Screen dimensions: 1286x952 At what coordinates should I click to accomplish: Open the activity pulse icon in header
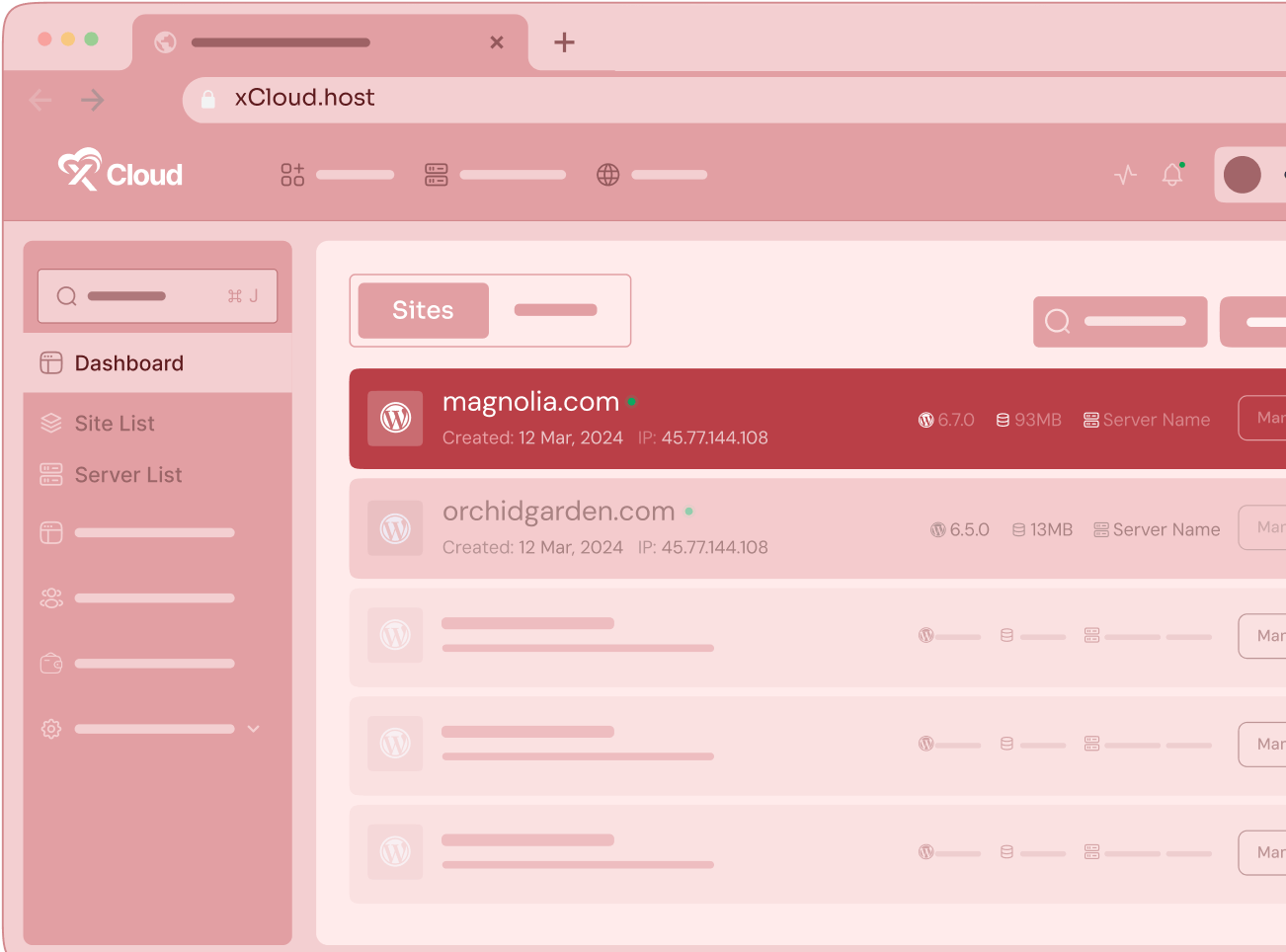[x=1125, y=175]
